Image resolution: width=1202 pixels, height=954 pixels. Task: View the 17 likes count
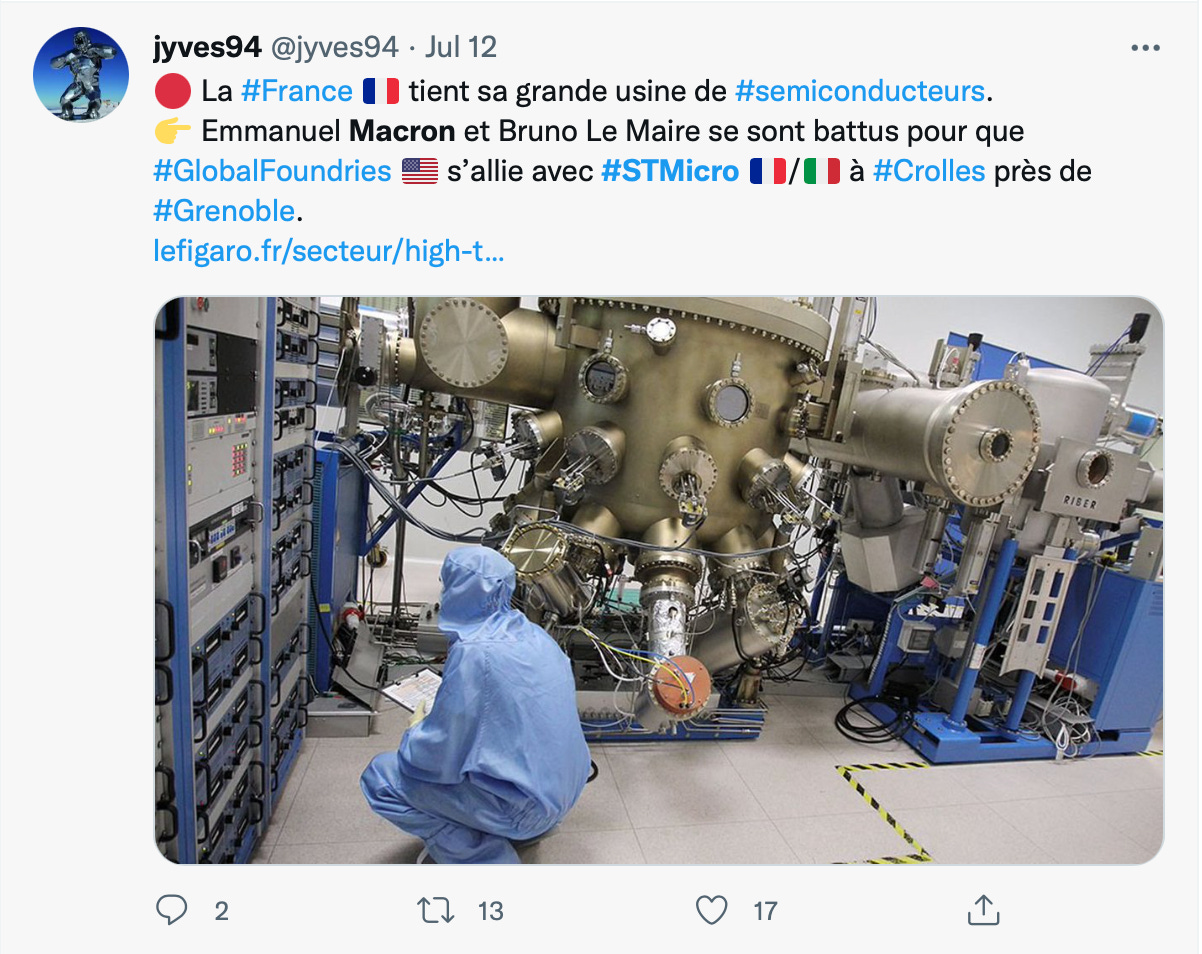point(765,911)
